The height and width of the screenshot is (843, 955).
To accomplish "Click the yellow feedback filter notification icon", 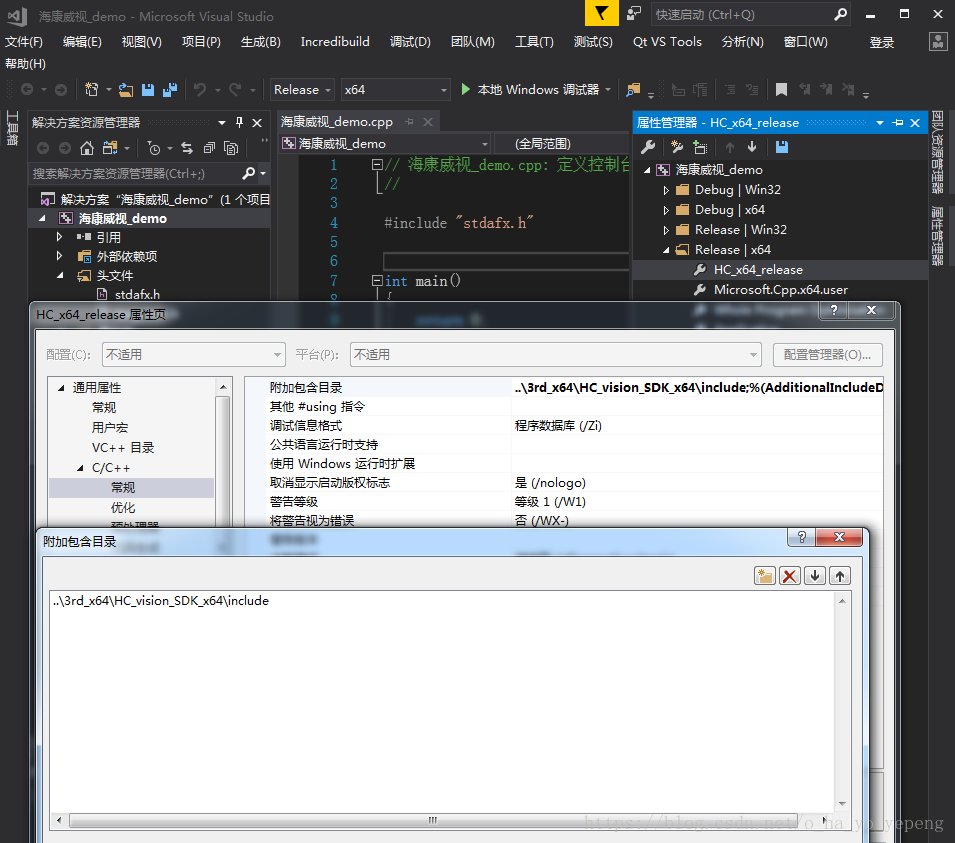I will coord(602,13).
